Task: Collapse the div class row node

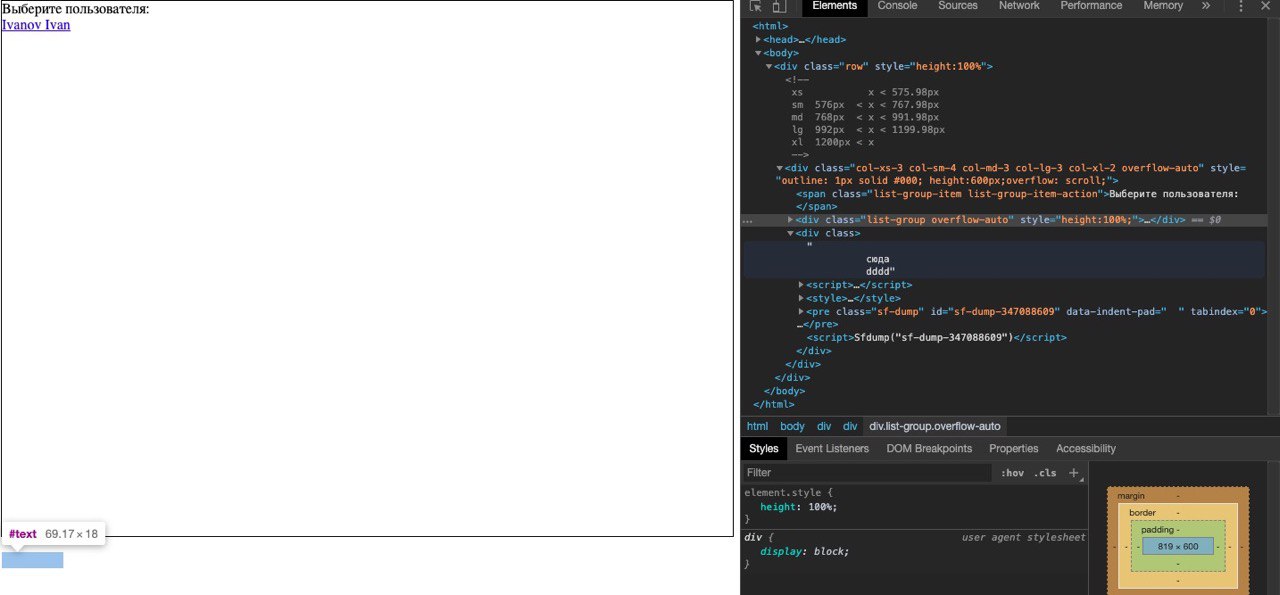Action: click(769, 66)
